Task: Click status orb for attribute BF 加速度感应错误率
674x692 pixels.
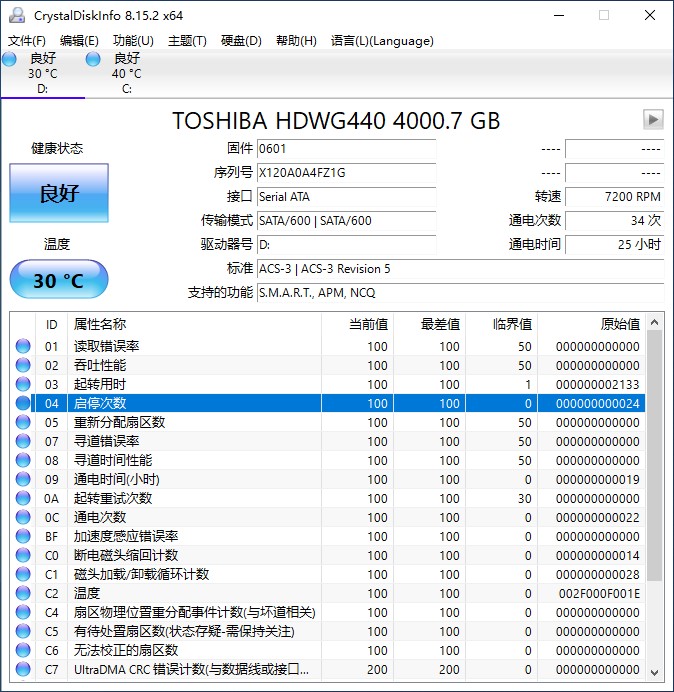Action: coord(23,536)
